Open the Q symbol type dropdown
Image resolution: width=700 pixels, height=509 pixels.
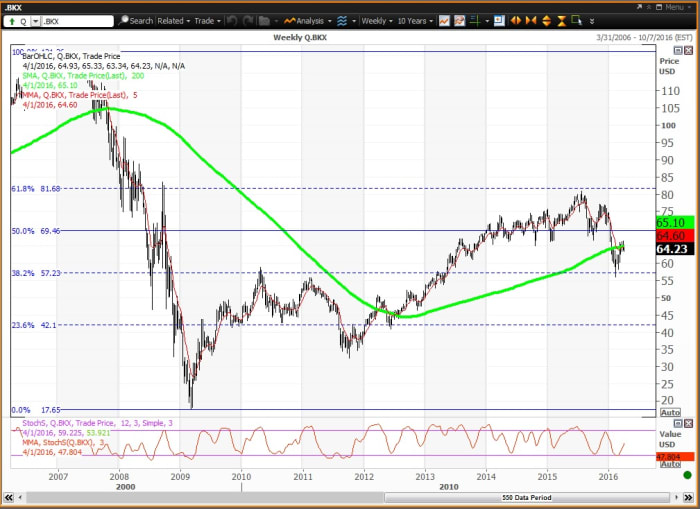coord(35,21)
